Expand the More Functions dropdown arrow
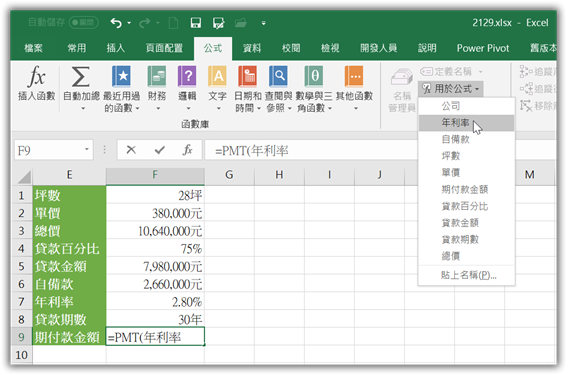This screenshot has height=375, width=567. 356,108
